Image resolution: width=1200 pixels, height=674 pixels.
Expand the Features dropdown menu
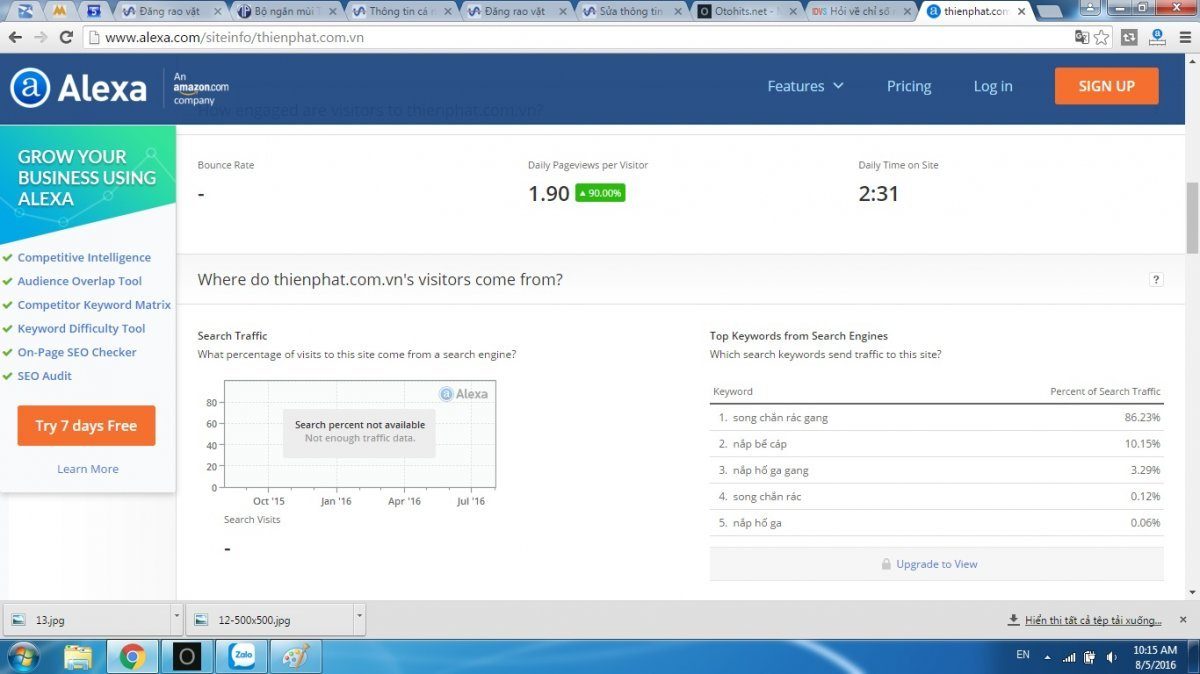[805, 86]
